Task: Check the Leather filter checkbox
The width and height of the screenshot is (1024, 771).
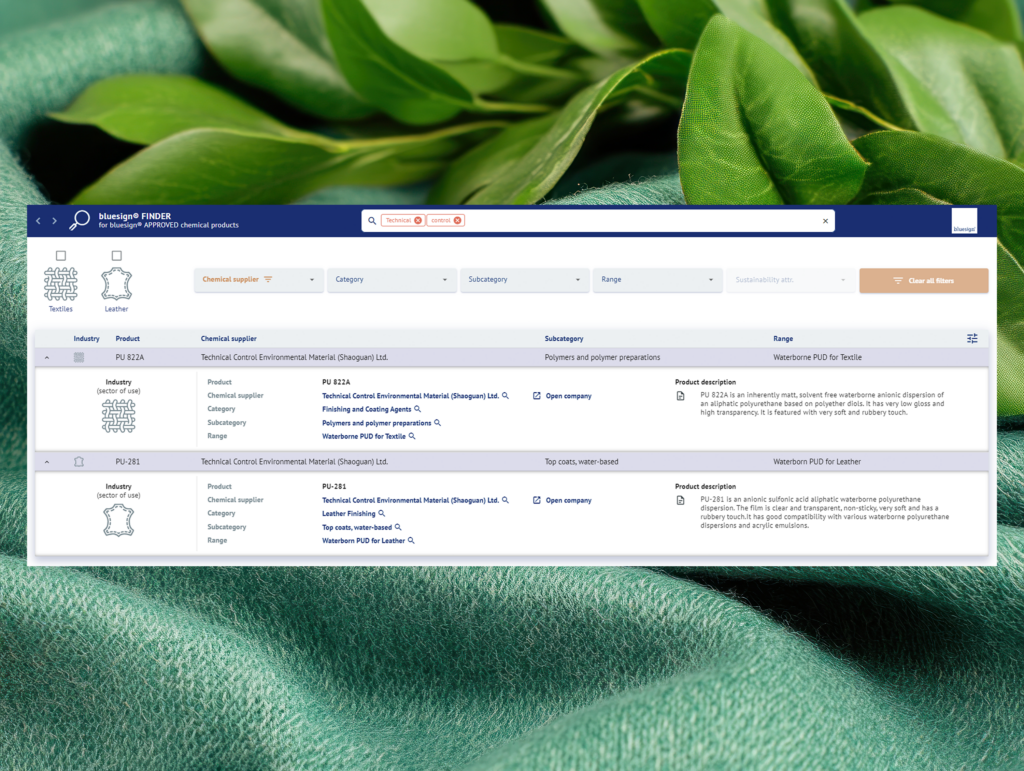Action: pyautogui.click(x=116, y=255)
